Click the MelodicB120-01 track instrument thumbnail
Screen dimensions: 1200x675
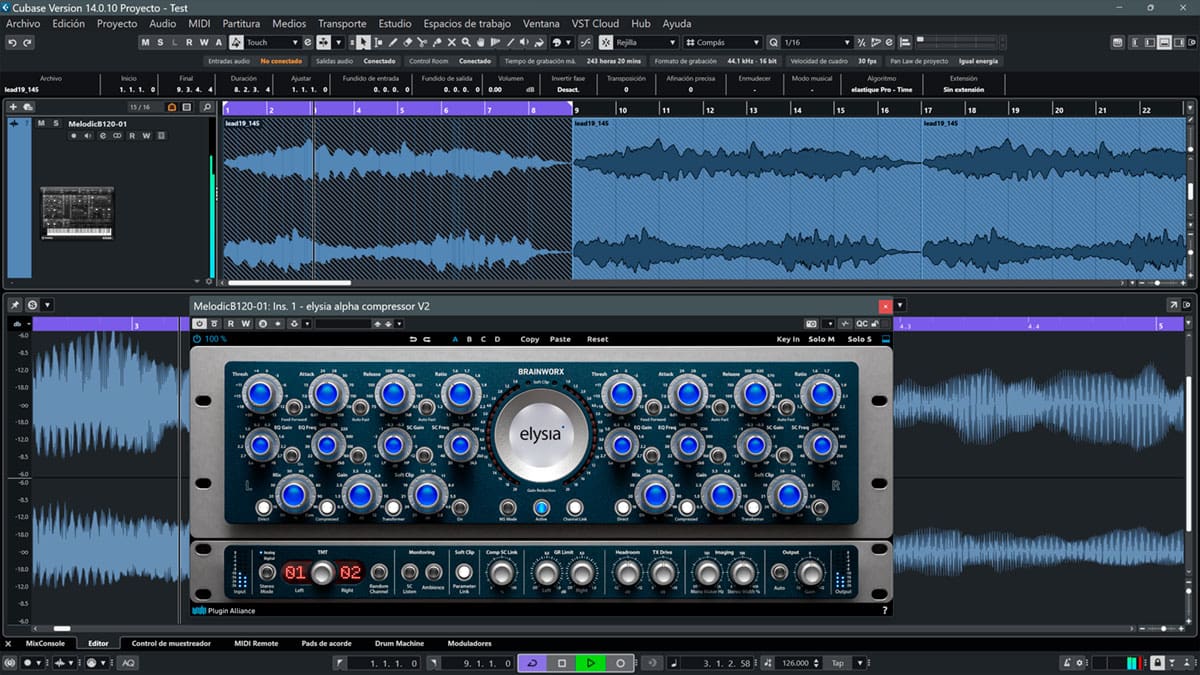(x=76, y=213)
